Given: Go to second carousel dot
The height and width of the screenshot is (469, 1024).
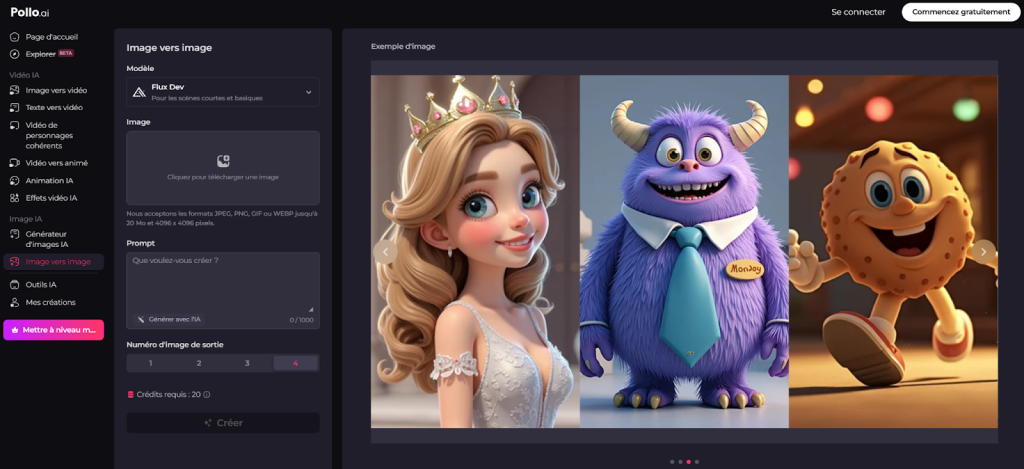Looking at the screenshot, I should (x=680, y=462).
